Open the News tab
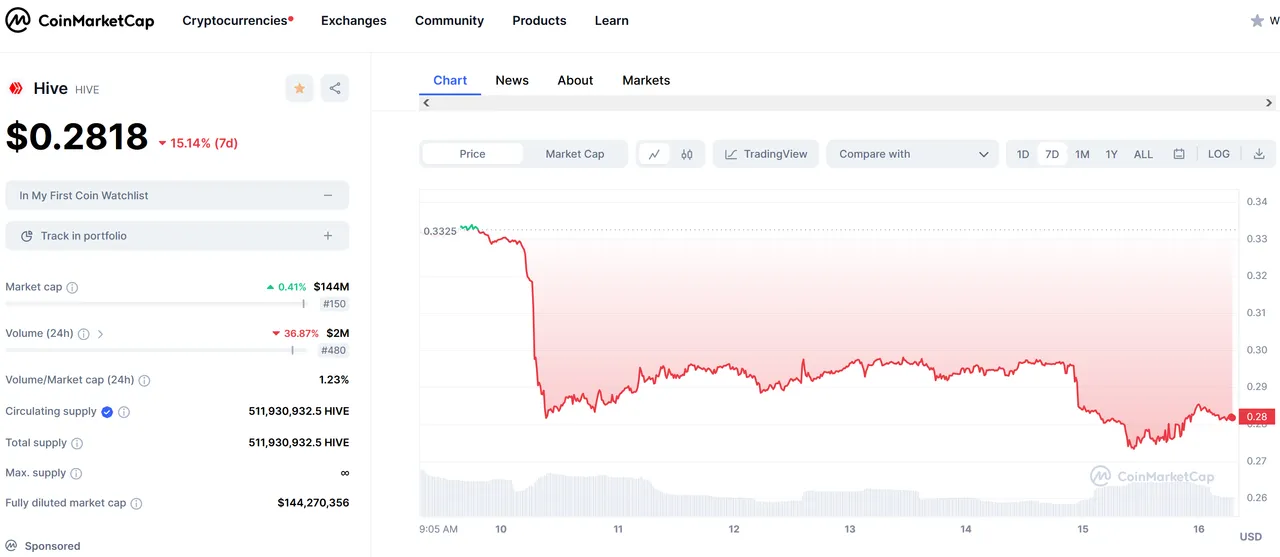1280x557 pixels. tap(512, 80)
